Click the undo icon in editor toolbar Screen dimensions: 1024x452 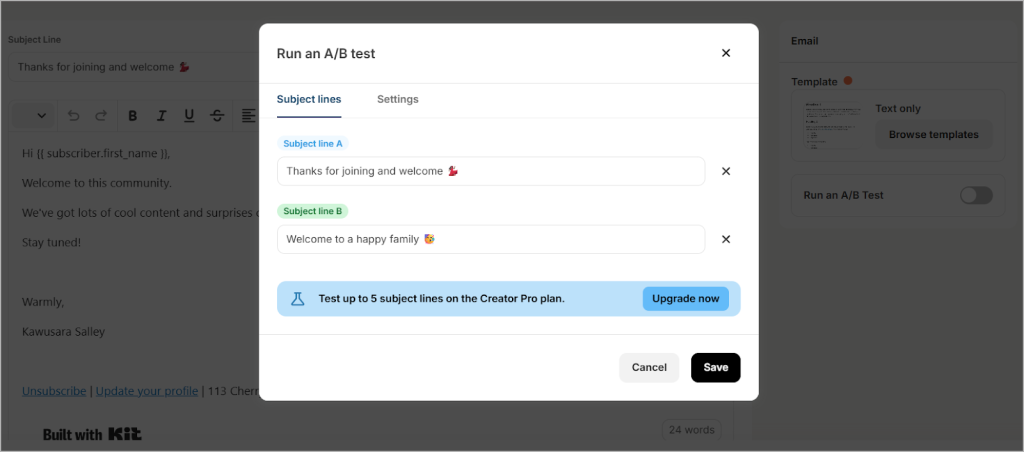point(73,116)
